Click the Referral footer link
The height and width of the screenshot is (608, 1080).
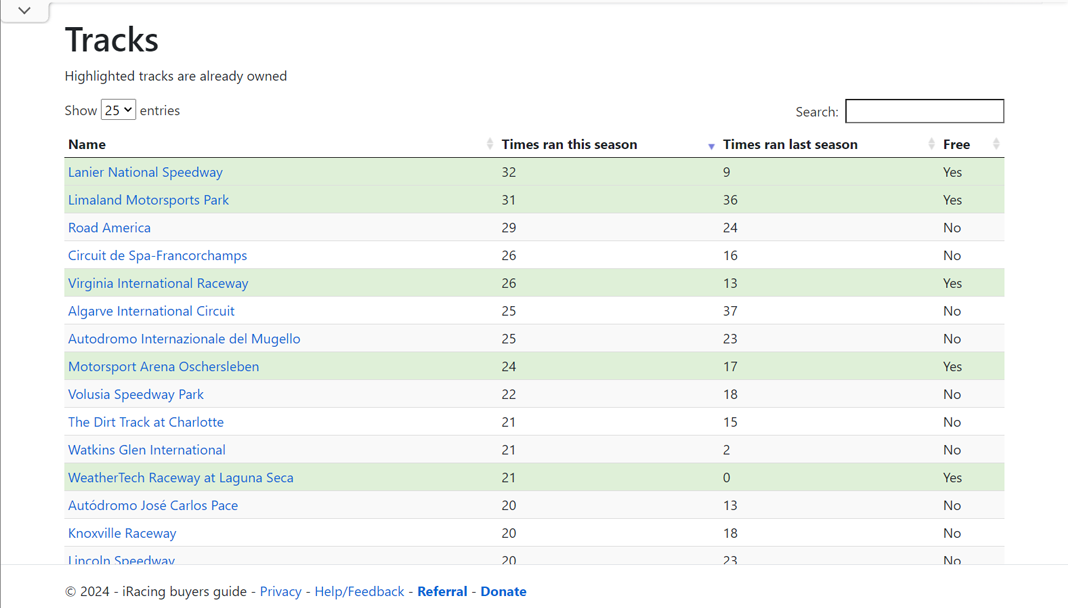(x=442, y=592)
